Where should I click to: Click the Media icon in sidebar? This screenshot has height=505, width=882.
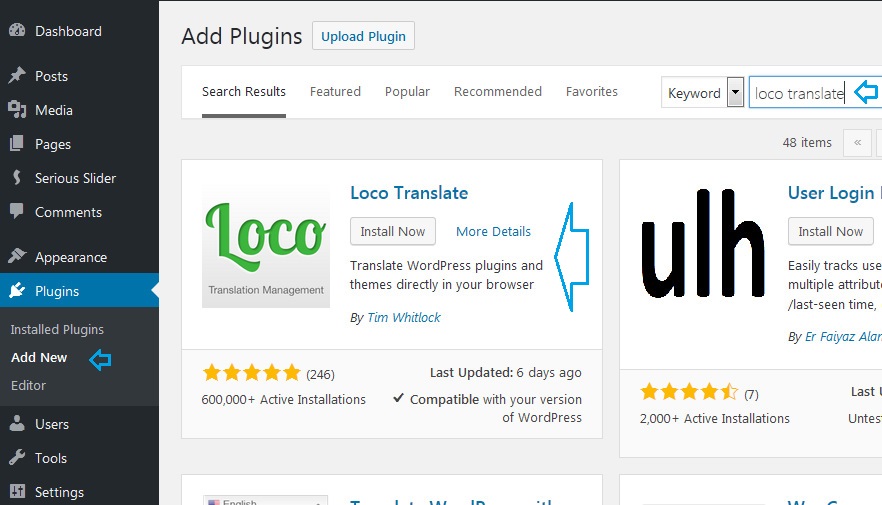click(x=17, y=110)
